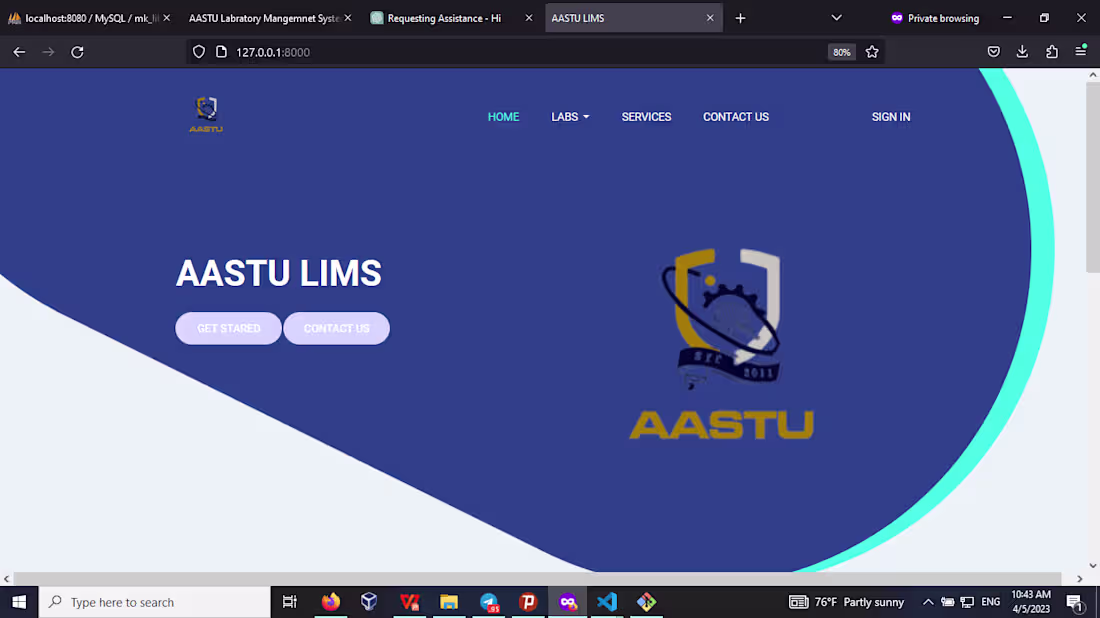Viewport: 1100px width, 618px height.
Task: Go to HOME in the navbar
Action: 504,117
